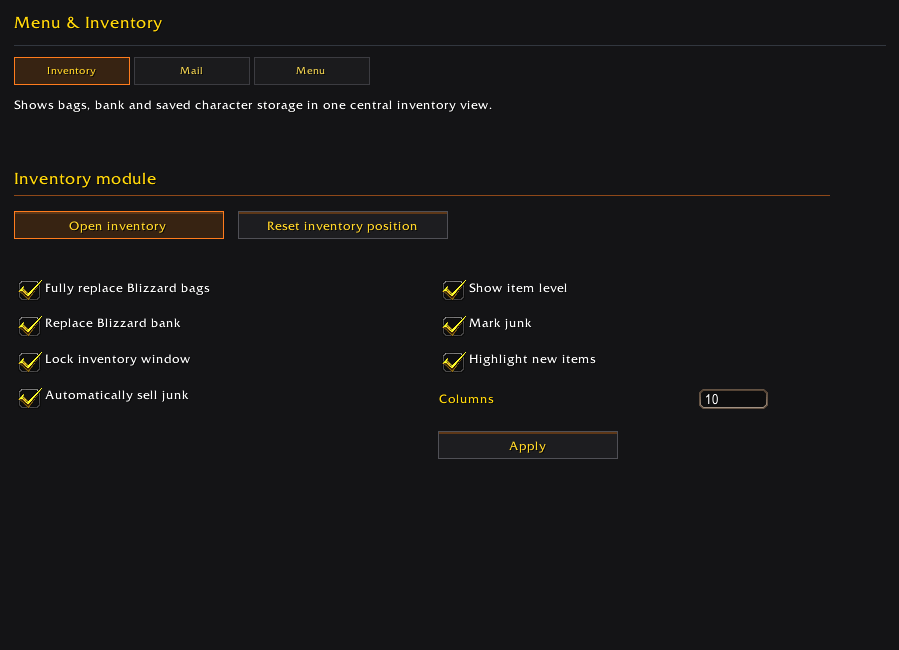Screen dimensions: 899x650
Task: Uncheck Show item level
Action: pyautogui.click(x=454, y=289)
